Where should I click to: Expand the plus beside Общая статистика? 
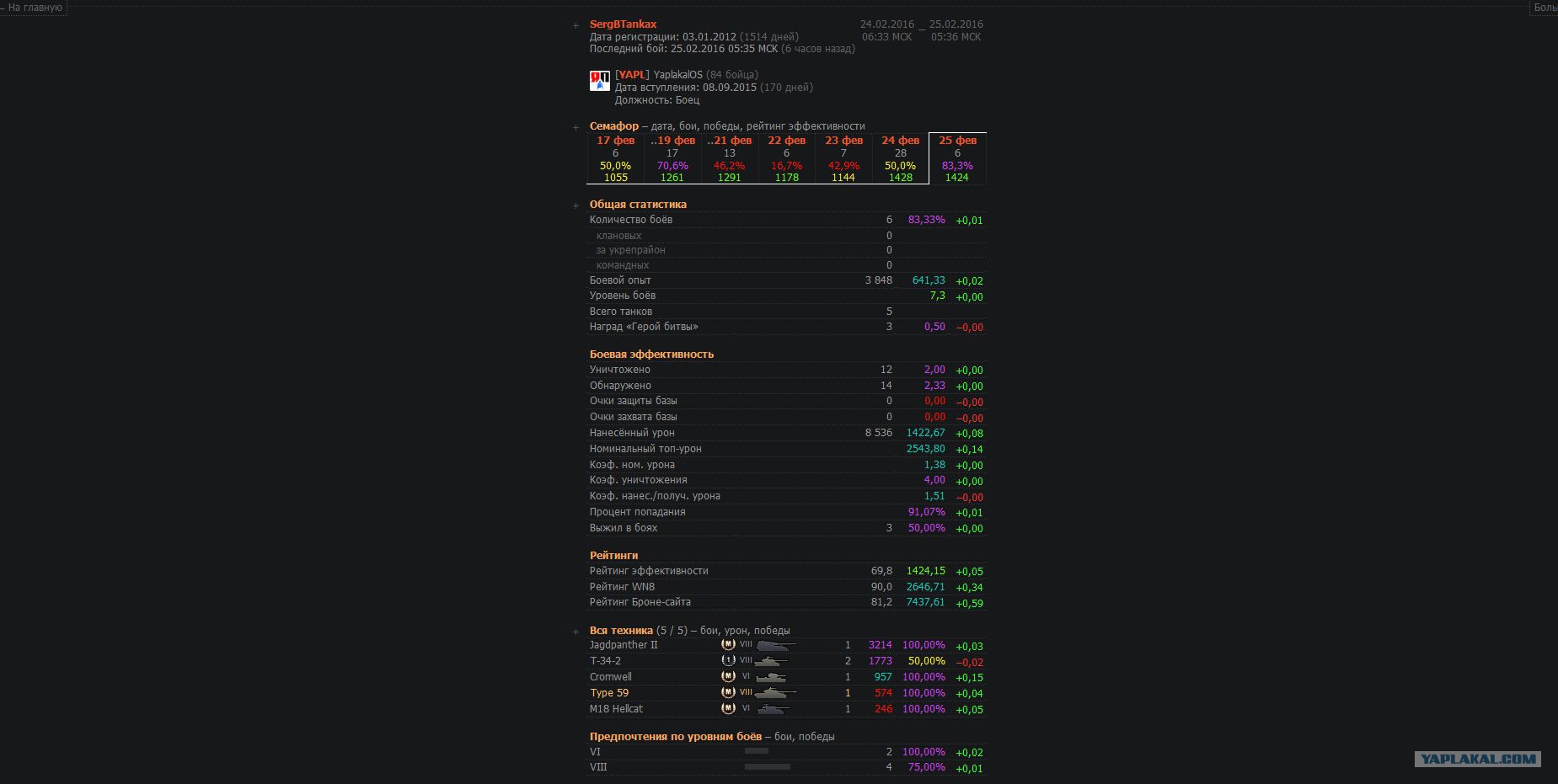click(x=576, y=205)
